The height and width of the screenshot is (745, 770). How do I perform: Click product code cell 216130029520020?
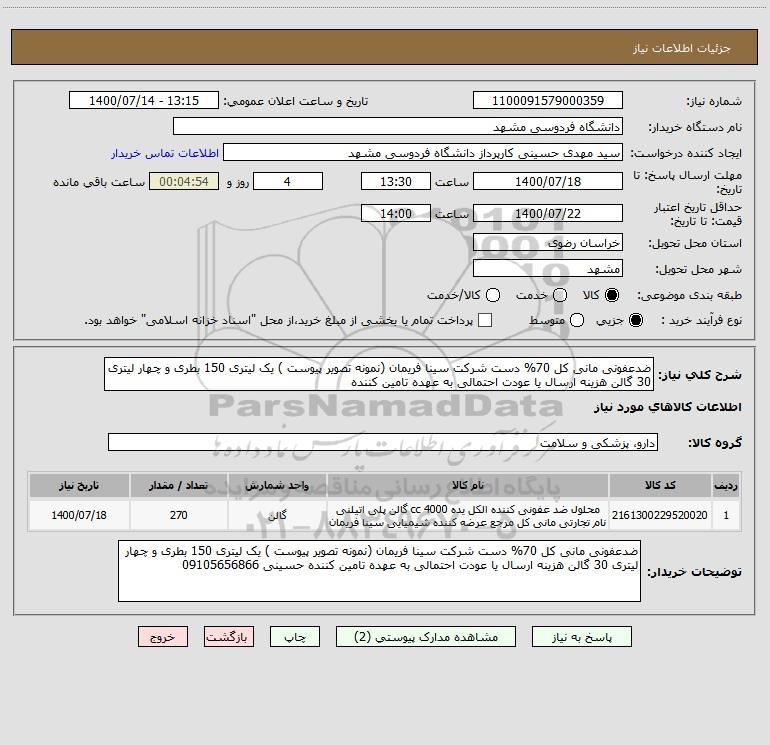(660, 515)
